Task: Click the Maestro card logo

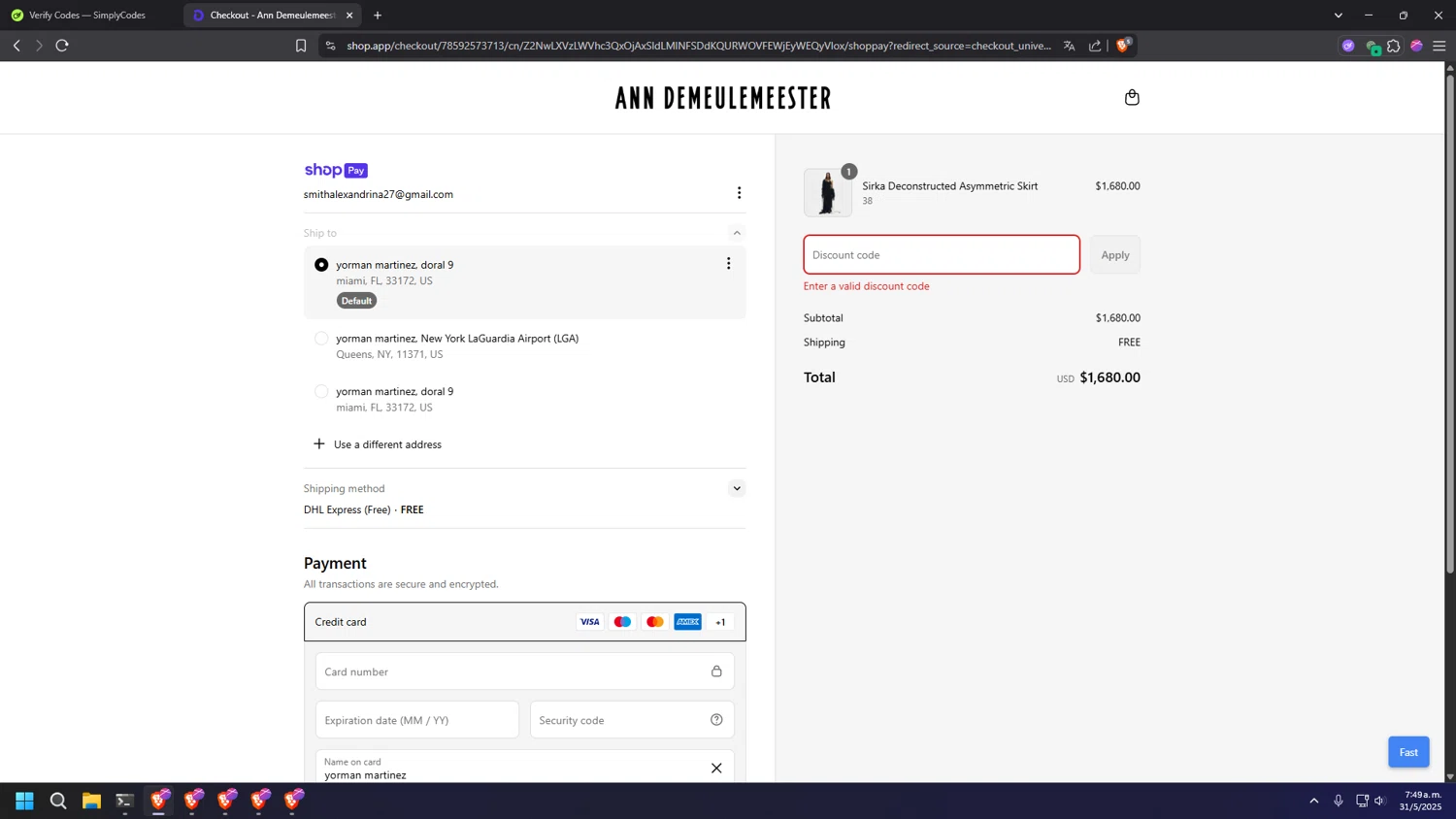Action: (x=622, y=622)
